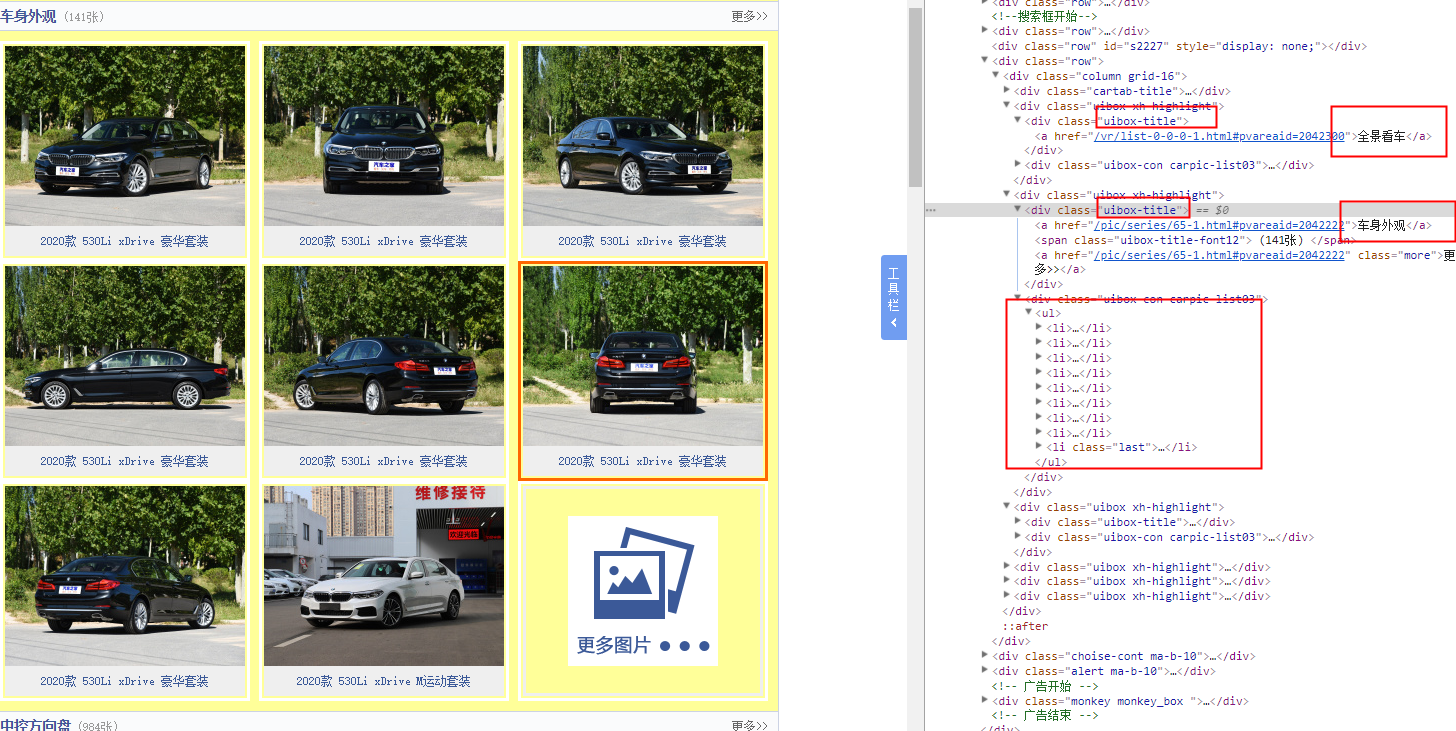The width and height of the screenshot is (1456, 731).
Task: Open the highlighted straight rear view photo
Action: [643, 356]
